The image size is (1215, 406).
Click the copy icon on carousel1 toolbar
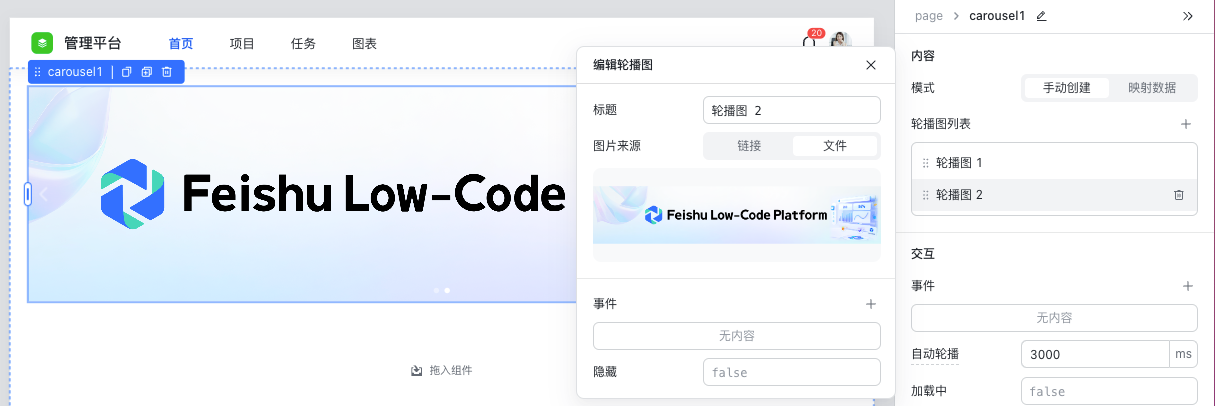[x=126, y=72]
